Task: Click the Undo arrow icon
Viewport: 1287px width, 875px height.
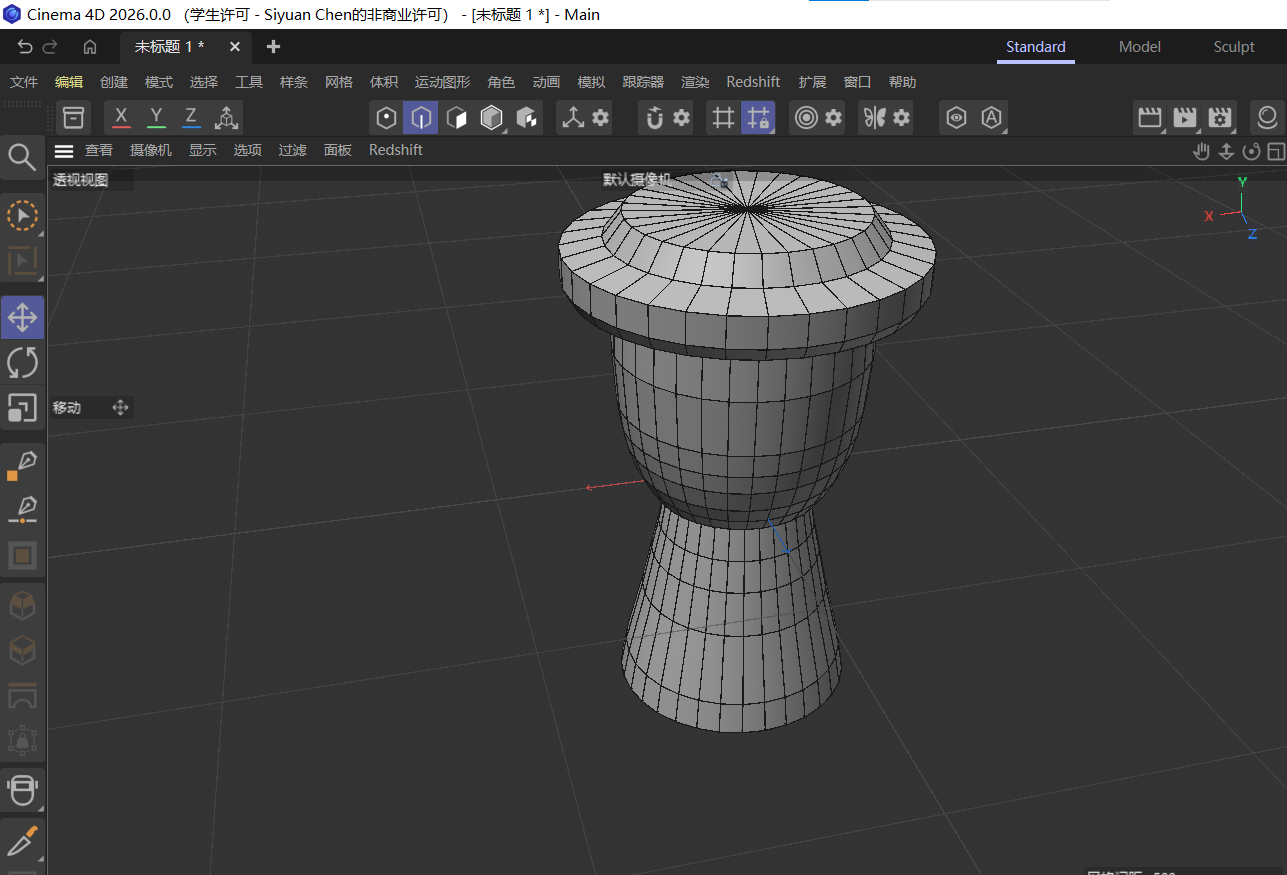Action: click(22, 46)
